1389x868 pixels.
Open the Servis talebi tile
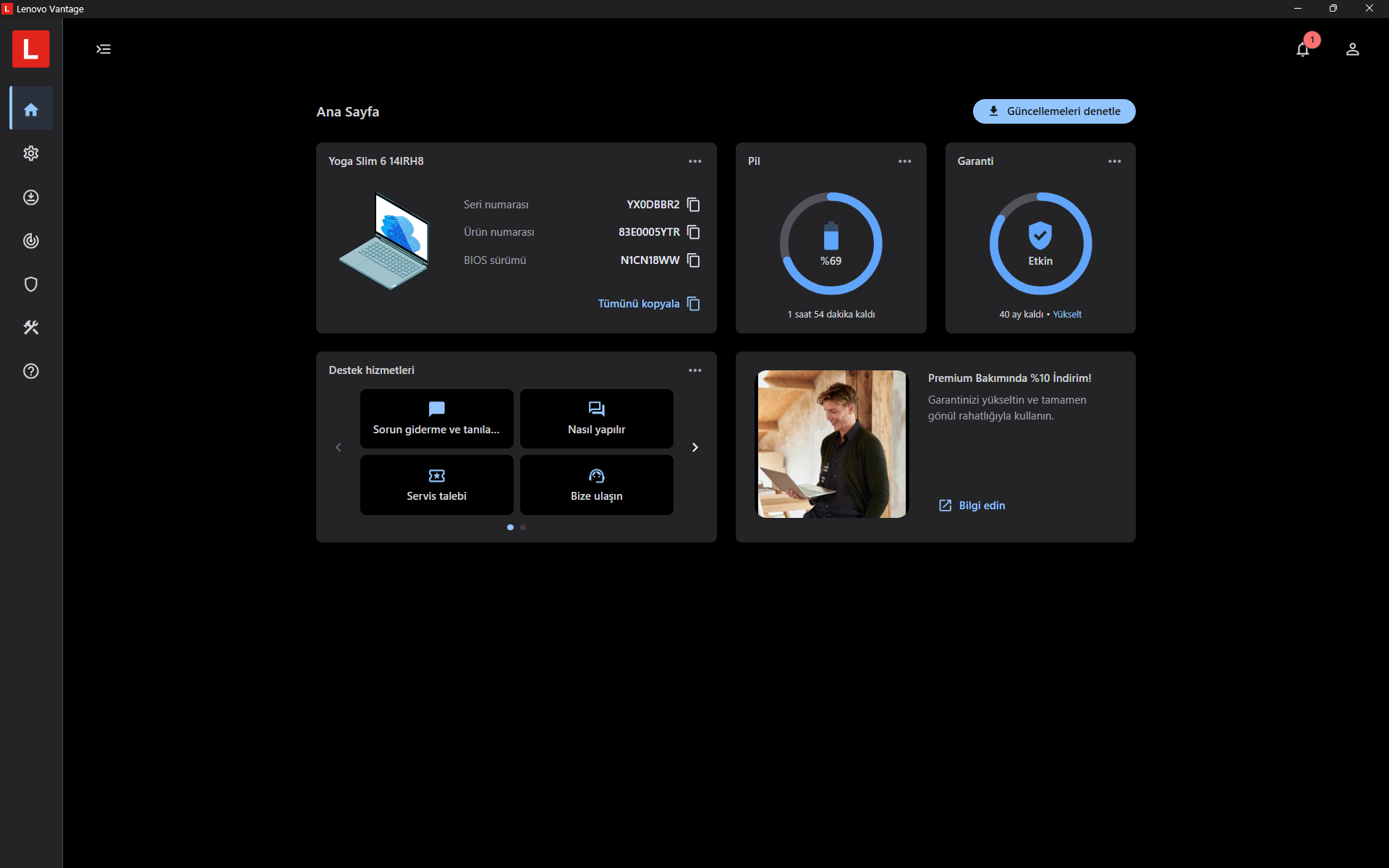[x=437, y=485]
